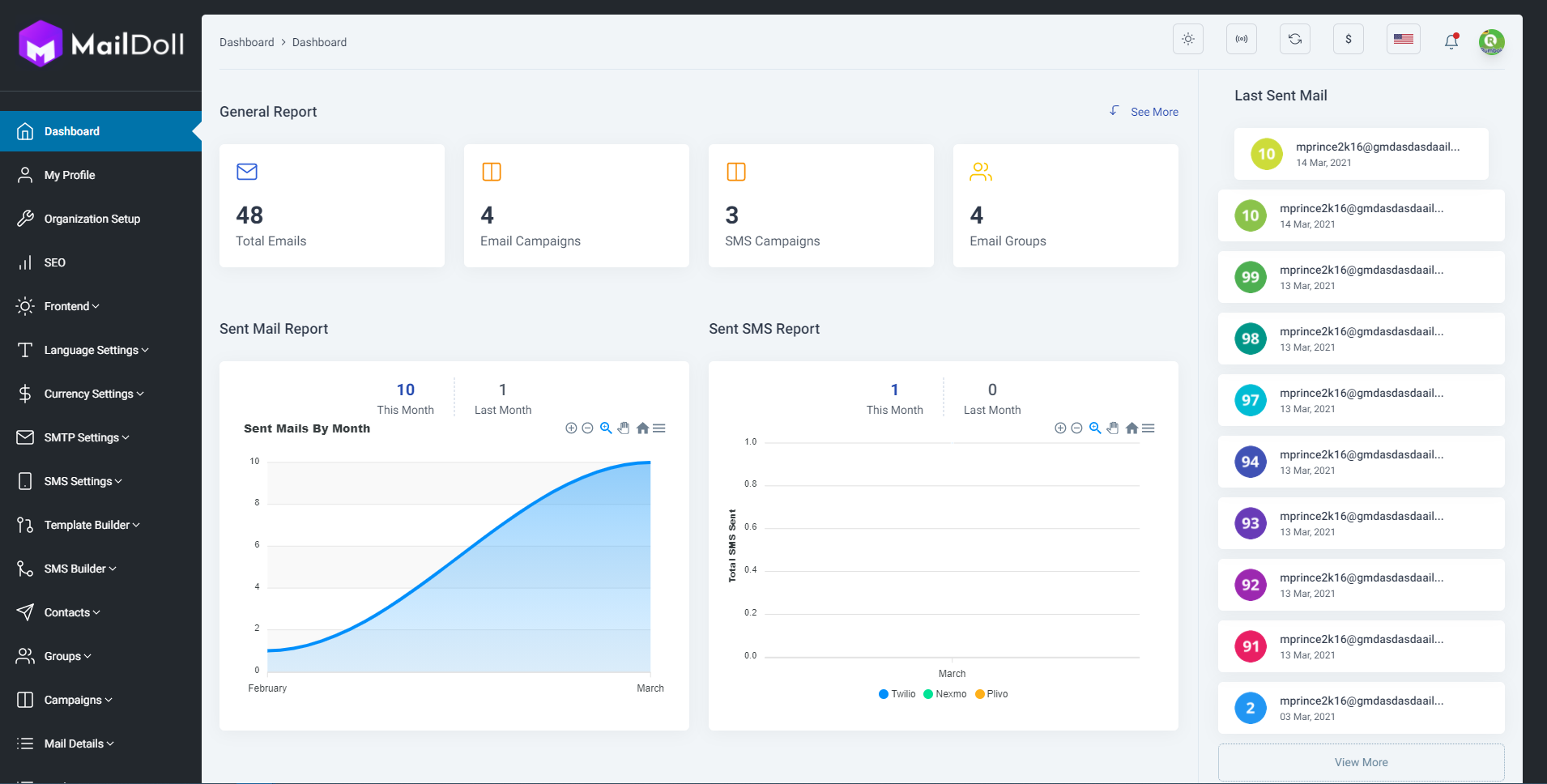Toggle light/dark theme sun icon

tap(1188, 39)
